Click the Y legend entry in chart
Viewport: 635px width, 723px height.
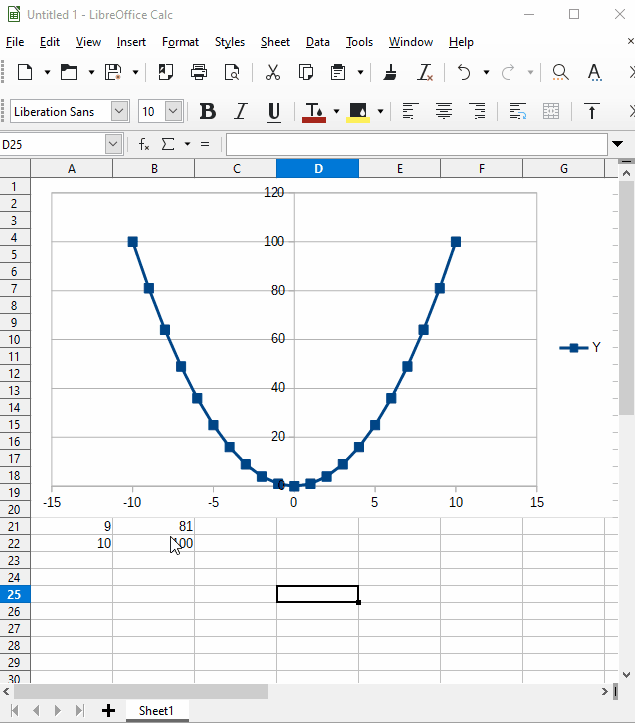[x=581, y=347]
